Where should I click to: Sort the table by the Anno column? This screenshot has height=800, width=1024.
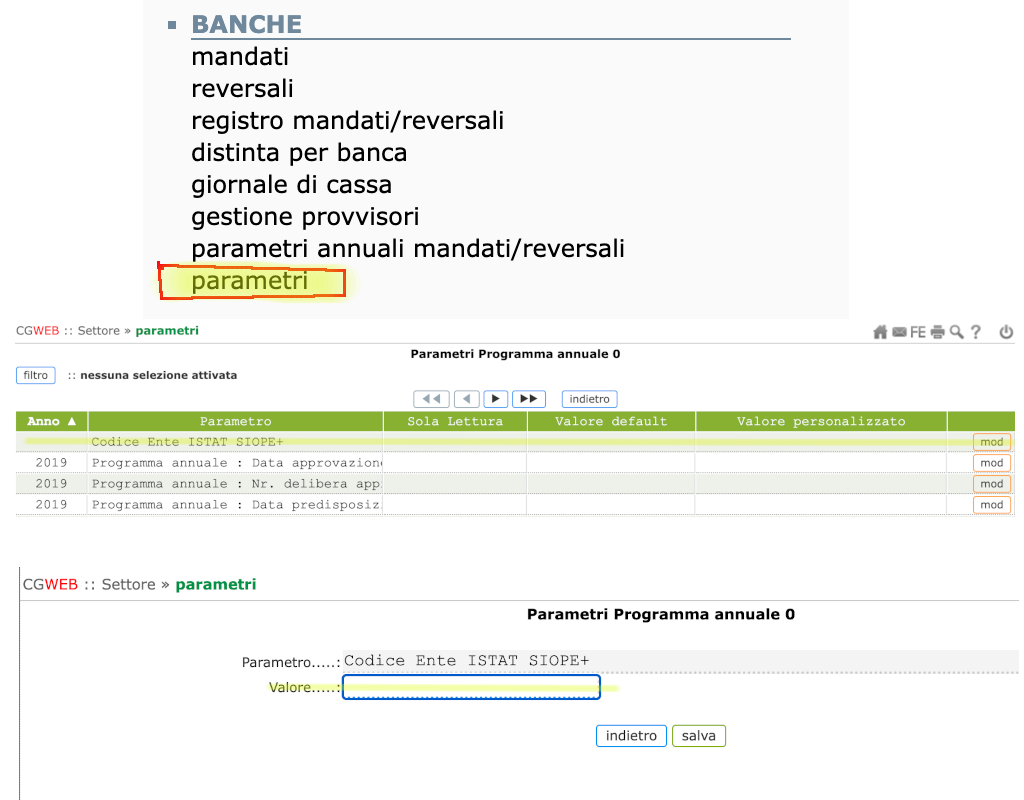pyautogui.click(x=51, y=421)
